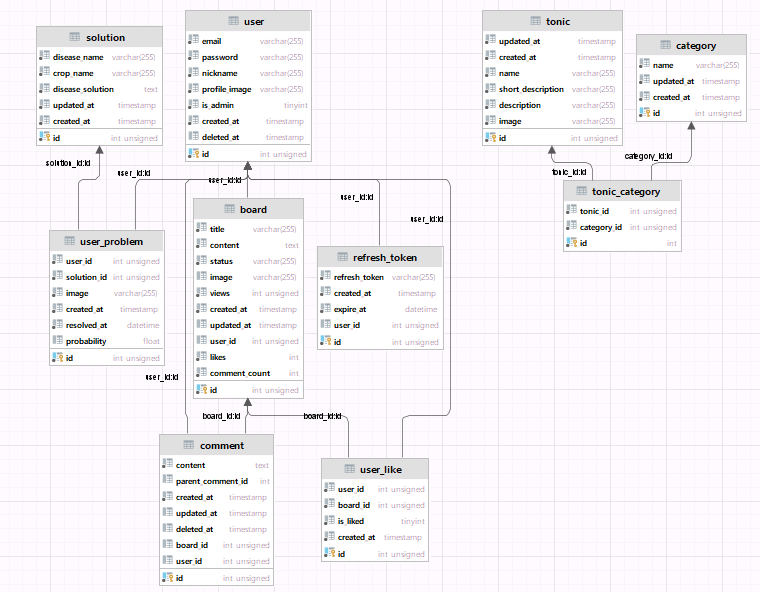This screenshot has height=592, width=760.
Task: Select the category_id column row
Action: click(622, 227)
